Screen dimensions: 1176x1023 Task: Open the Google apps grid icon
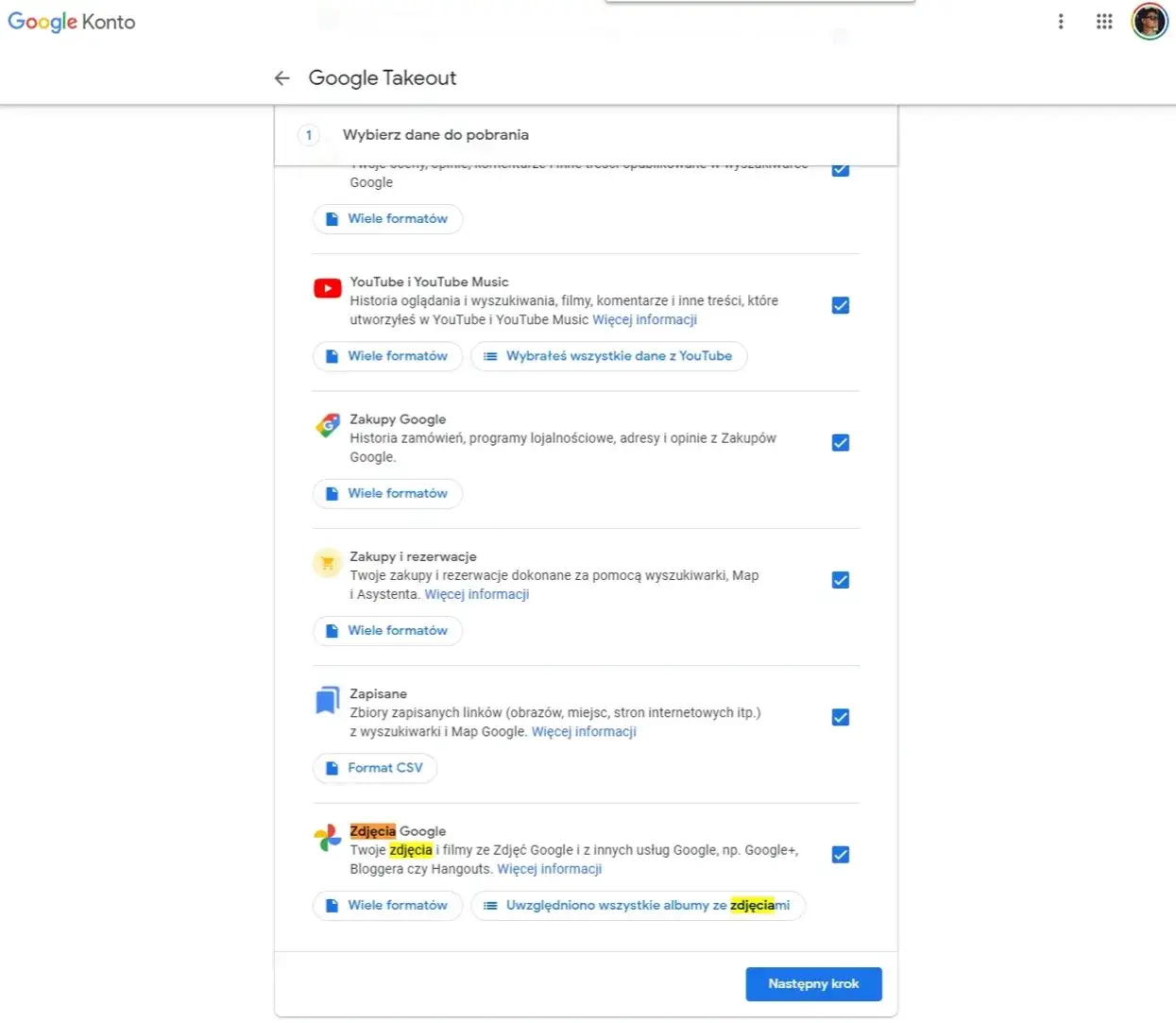pyautogui.click(x=1103, y=21)
